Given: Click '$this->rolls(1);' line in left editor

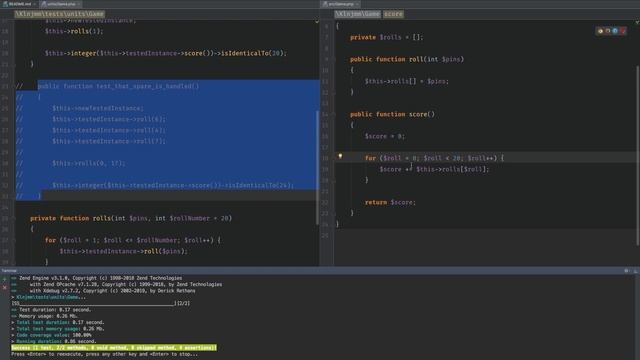Looking at the screenshot, I should (x=74, y=31).
